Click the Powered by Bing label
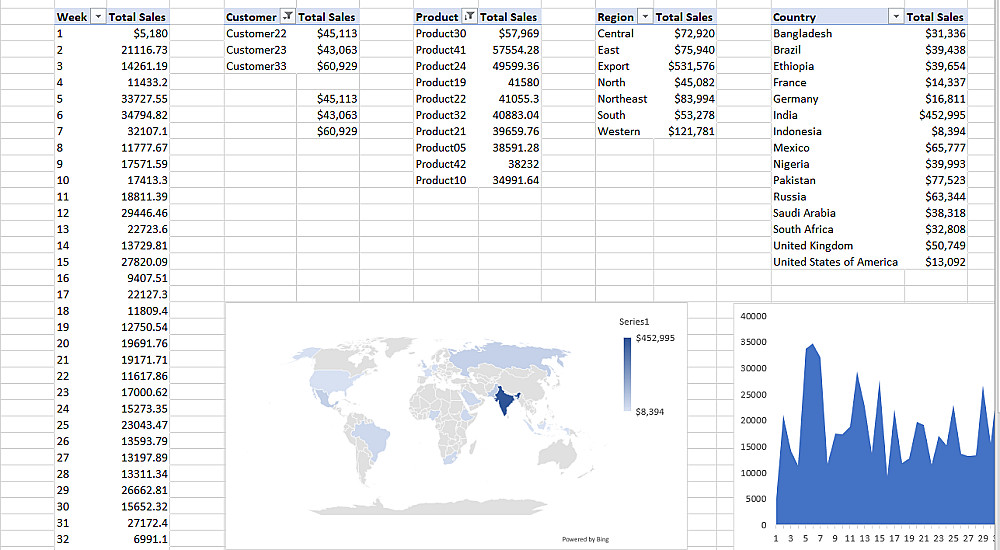Screen dimensions: 1000x550 pos(585,540)
